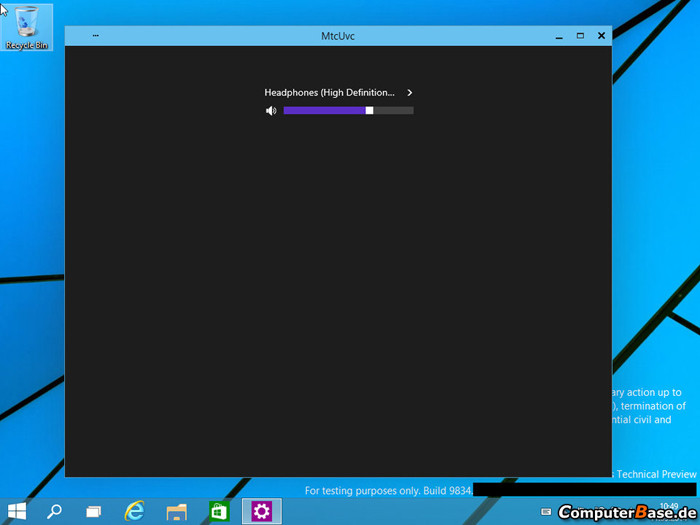Click the purple gear MtcUvc taskbar icon

(261, 511)
